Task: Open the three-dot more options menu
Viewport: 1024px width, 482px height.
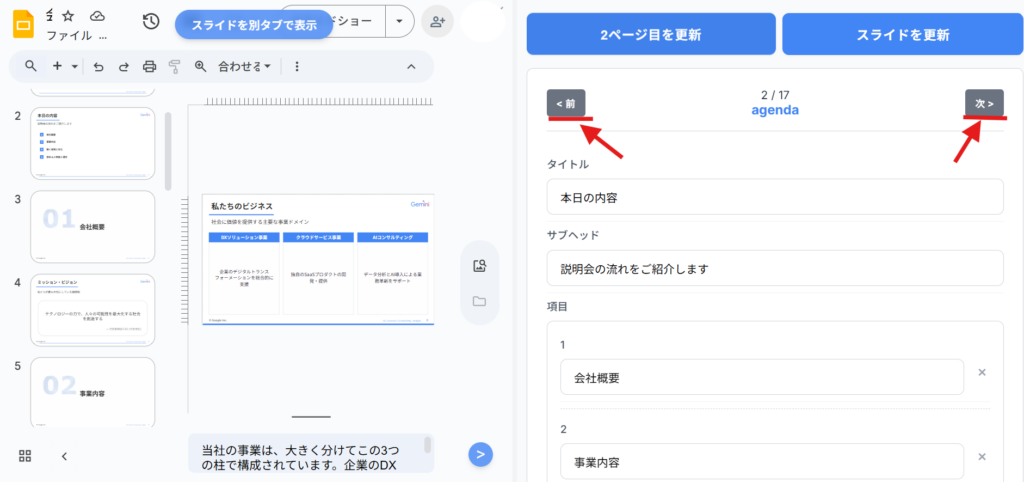Action: tap(297, 66)
